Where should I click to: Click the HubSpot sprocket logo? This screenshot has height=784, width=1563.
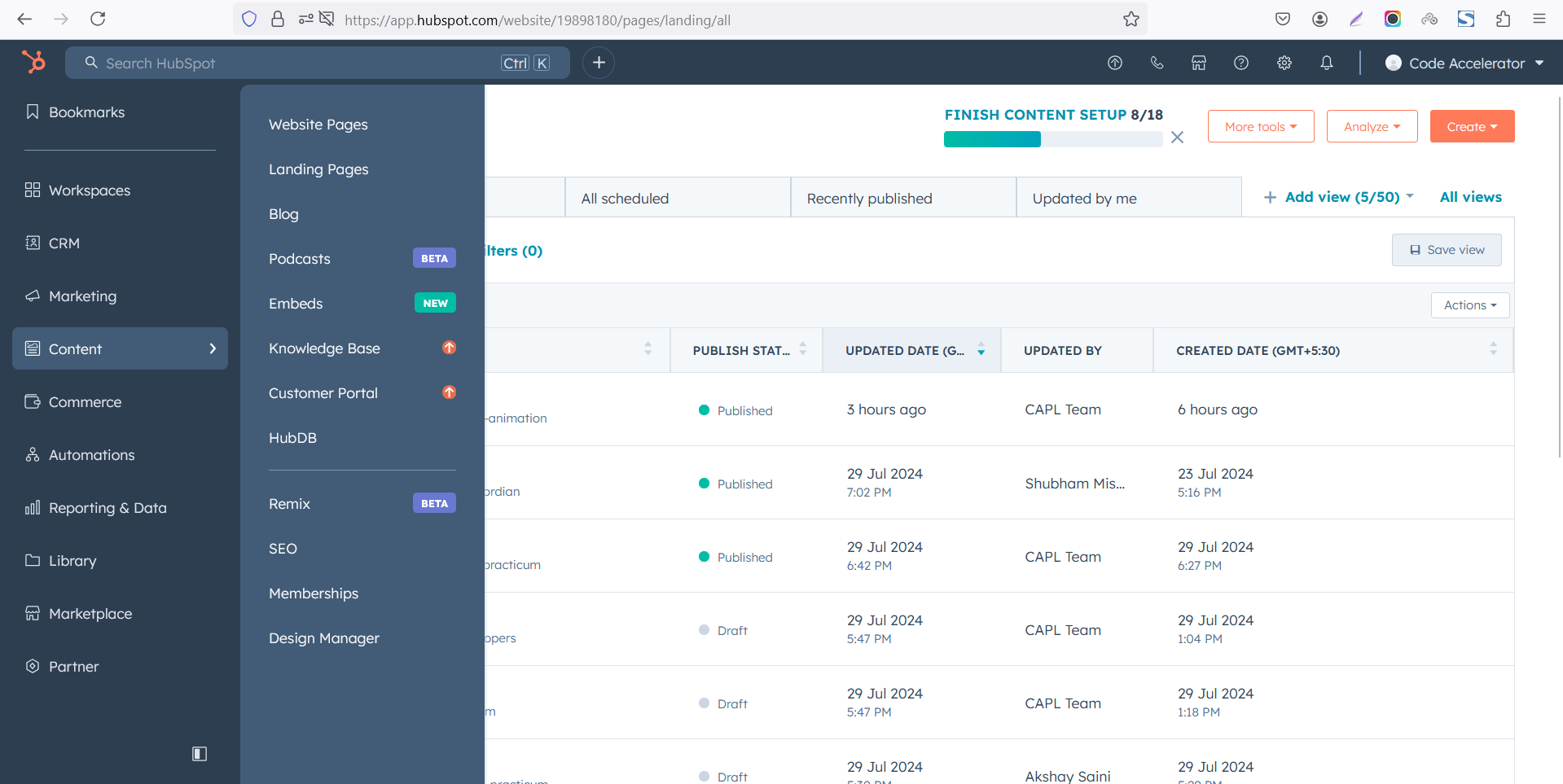coord(34,62)
